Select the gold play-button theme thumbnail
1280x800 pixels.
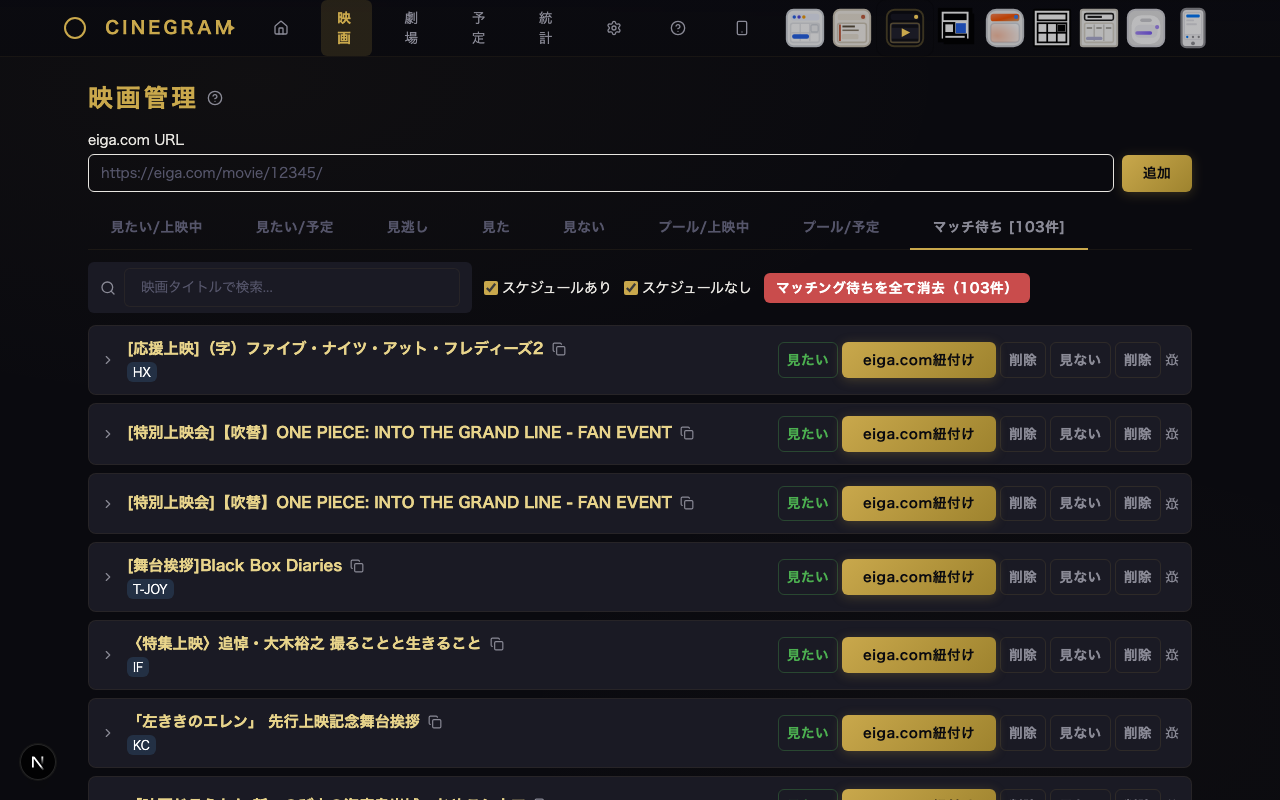(x=904, y=28)
